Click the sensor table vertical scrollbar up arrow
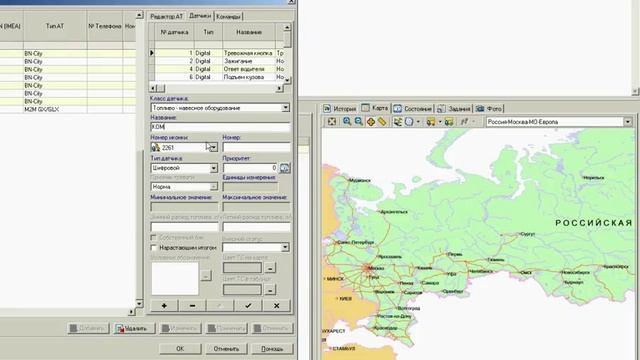This screenshot has width=640, height=360. click(x=287, y=27)
